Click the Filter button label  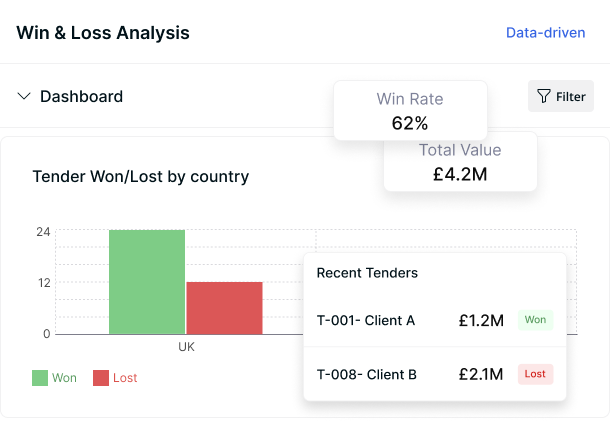pyautogui.click(x=570, y=96)
